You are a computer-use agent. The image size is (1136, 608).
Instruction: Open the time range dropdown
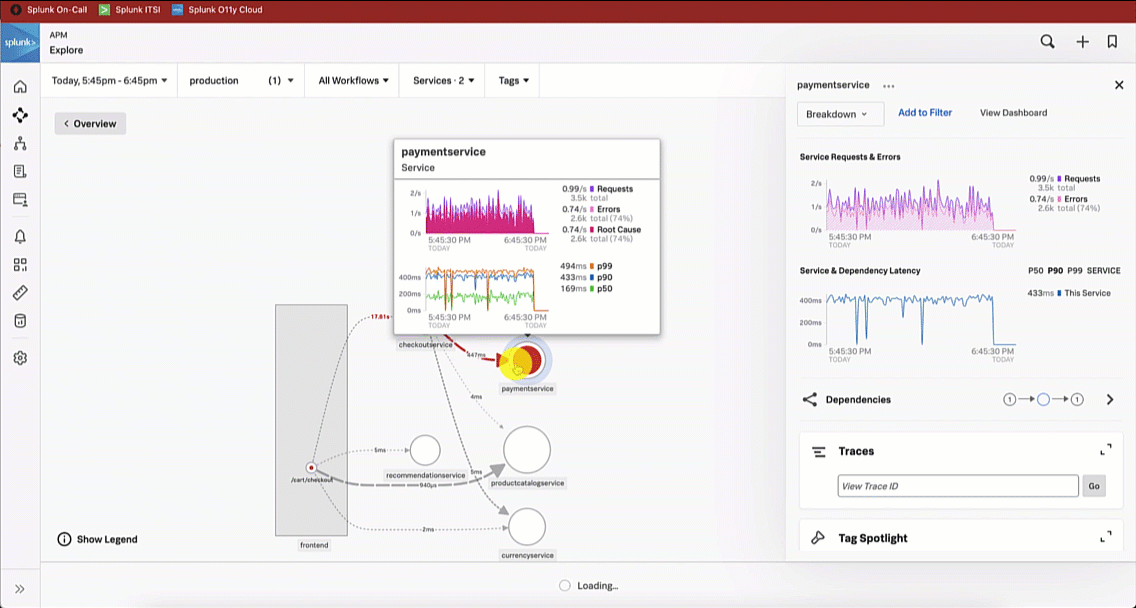click(109, 81)
